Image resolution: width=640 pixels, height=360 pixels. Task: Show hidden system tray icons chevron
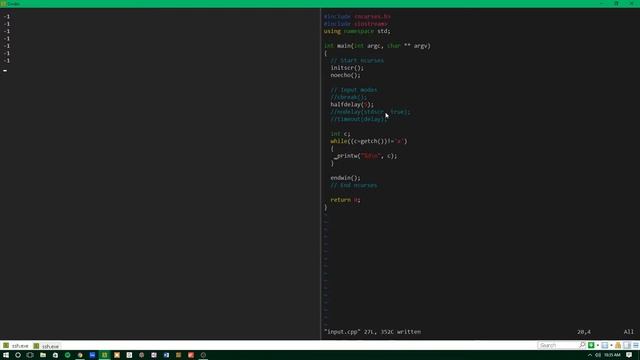[590, 355]
